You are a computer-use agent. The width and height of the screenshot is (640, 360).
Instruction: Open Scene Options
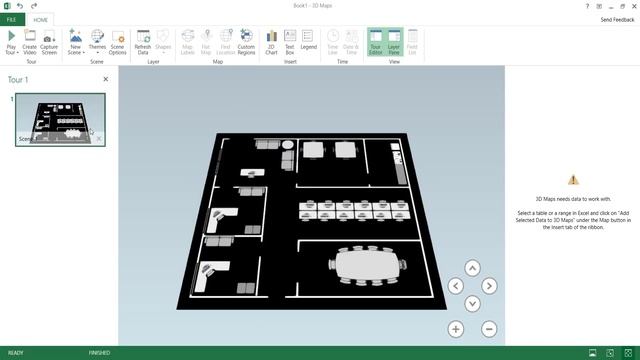pyautogui.click(x=118, y=42)
